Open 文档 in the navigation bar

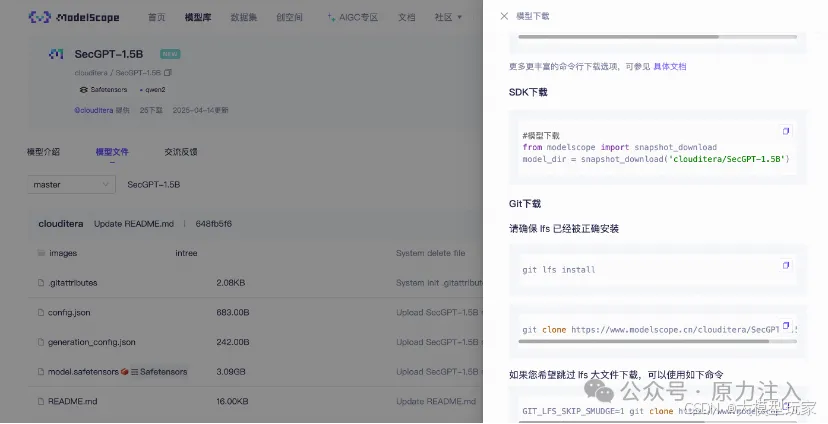[x=407, y=17]
